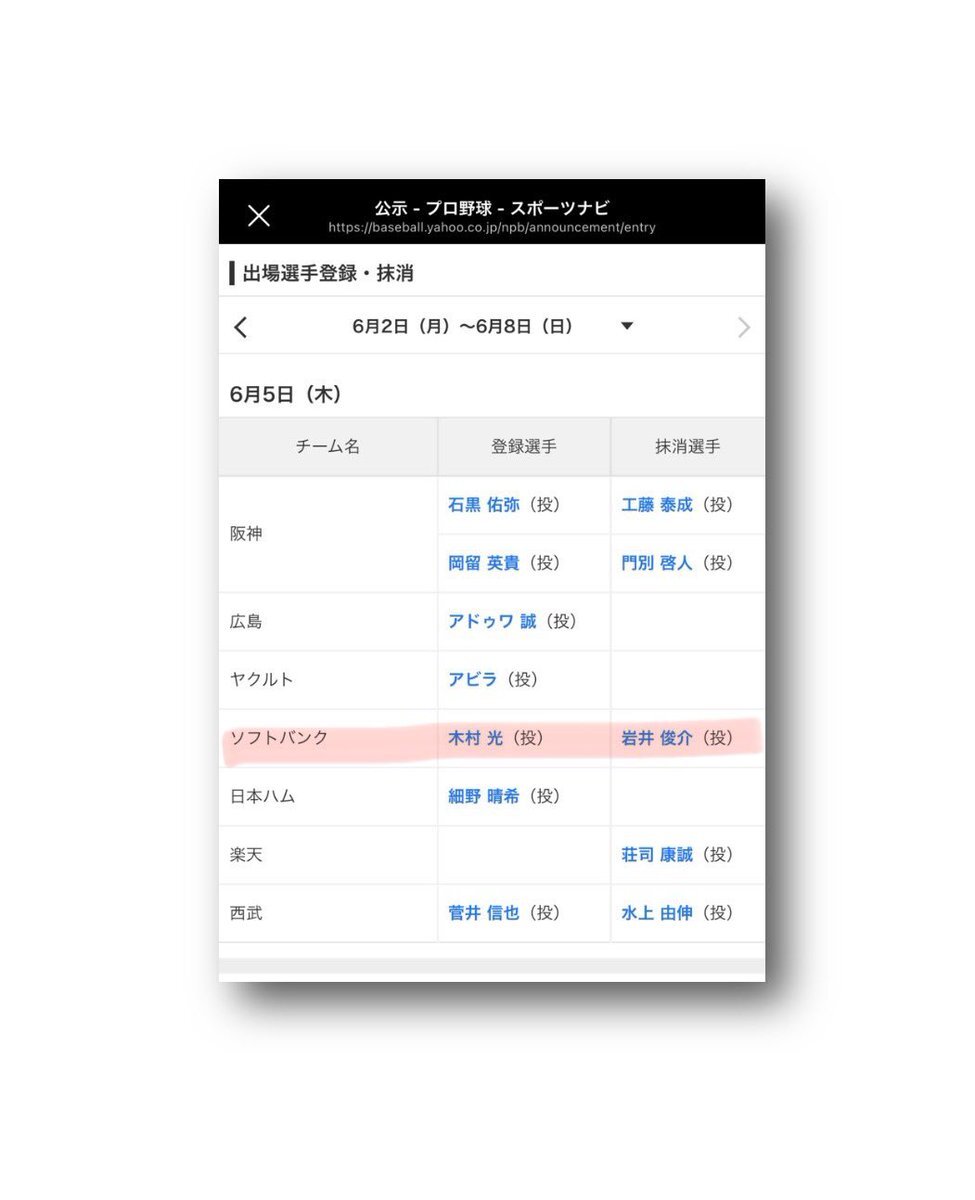Open player link 水上 由伸
Image resolution: width=975 pixels, height=1200 pixels.
click(656, 913)
